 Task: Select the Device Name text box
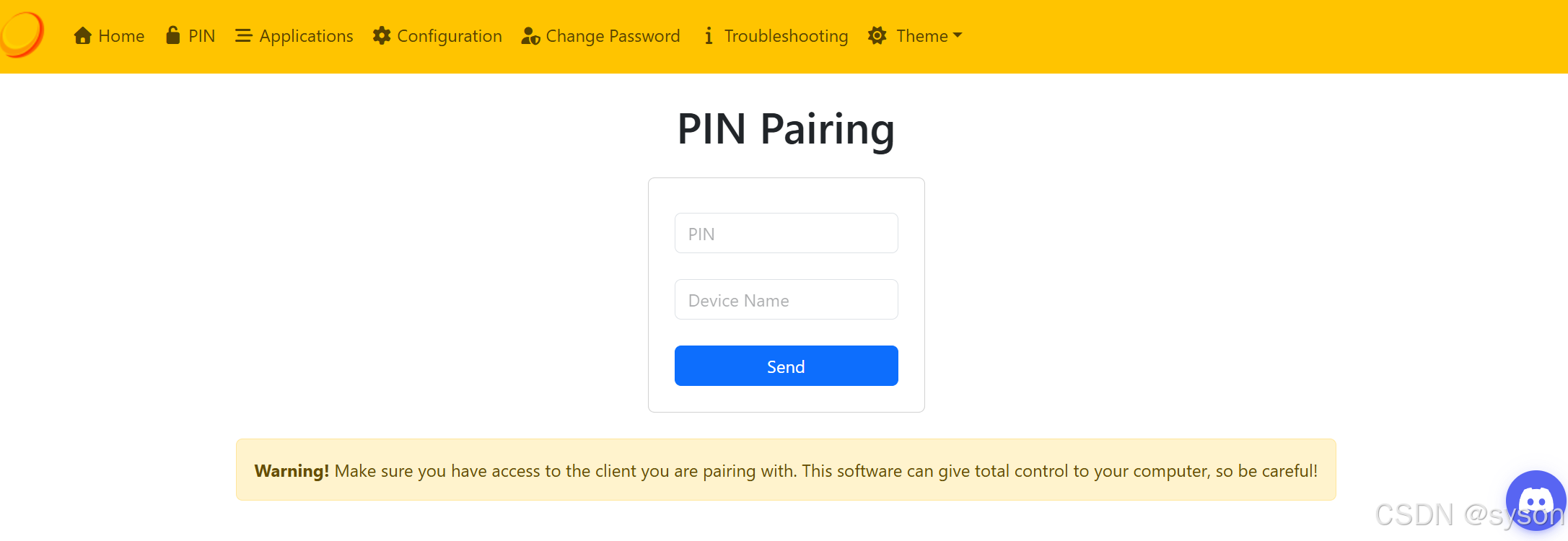pyautogui.click(x=786, y=299)
